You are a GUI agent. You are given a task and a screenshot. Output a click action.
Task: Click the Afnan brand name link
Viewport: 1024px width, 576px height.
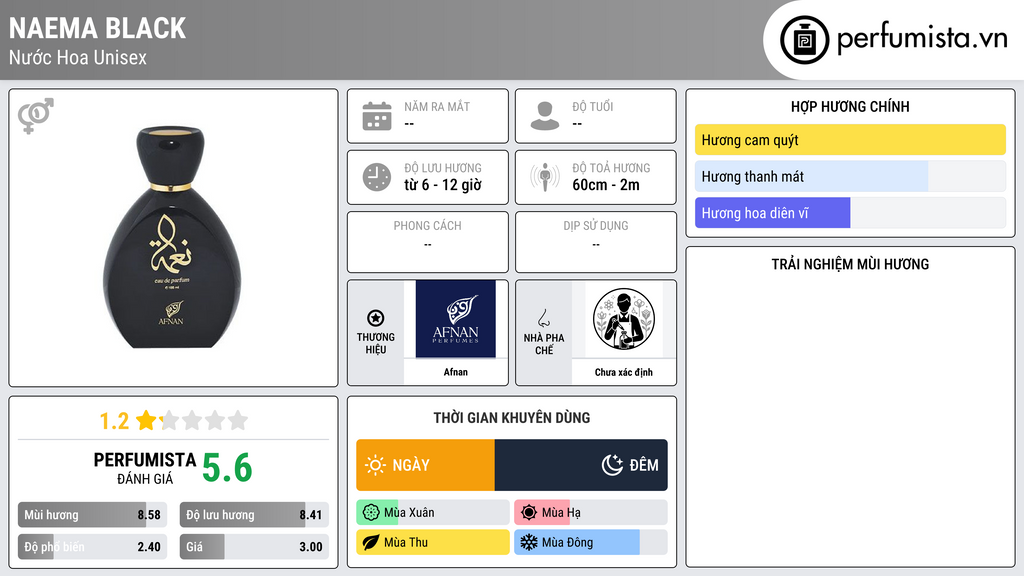tap(455, 372)
